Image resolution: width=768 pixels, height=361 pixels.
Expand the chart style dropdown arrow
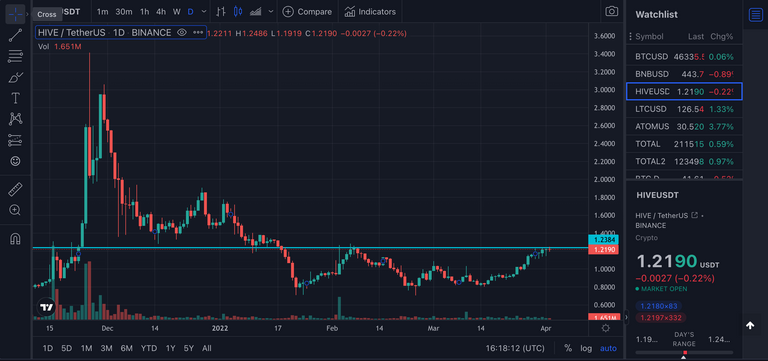(x=270, y=11)
